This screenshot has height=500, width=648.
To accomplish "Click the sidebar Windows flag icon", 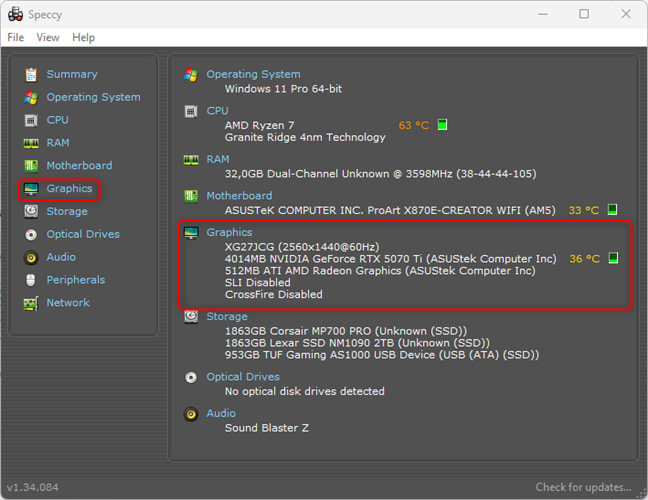I will point(31,98).
